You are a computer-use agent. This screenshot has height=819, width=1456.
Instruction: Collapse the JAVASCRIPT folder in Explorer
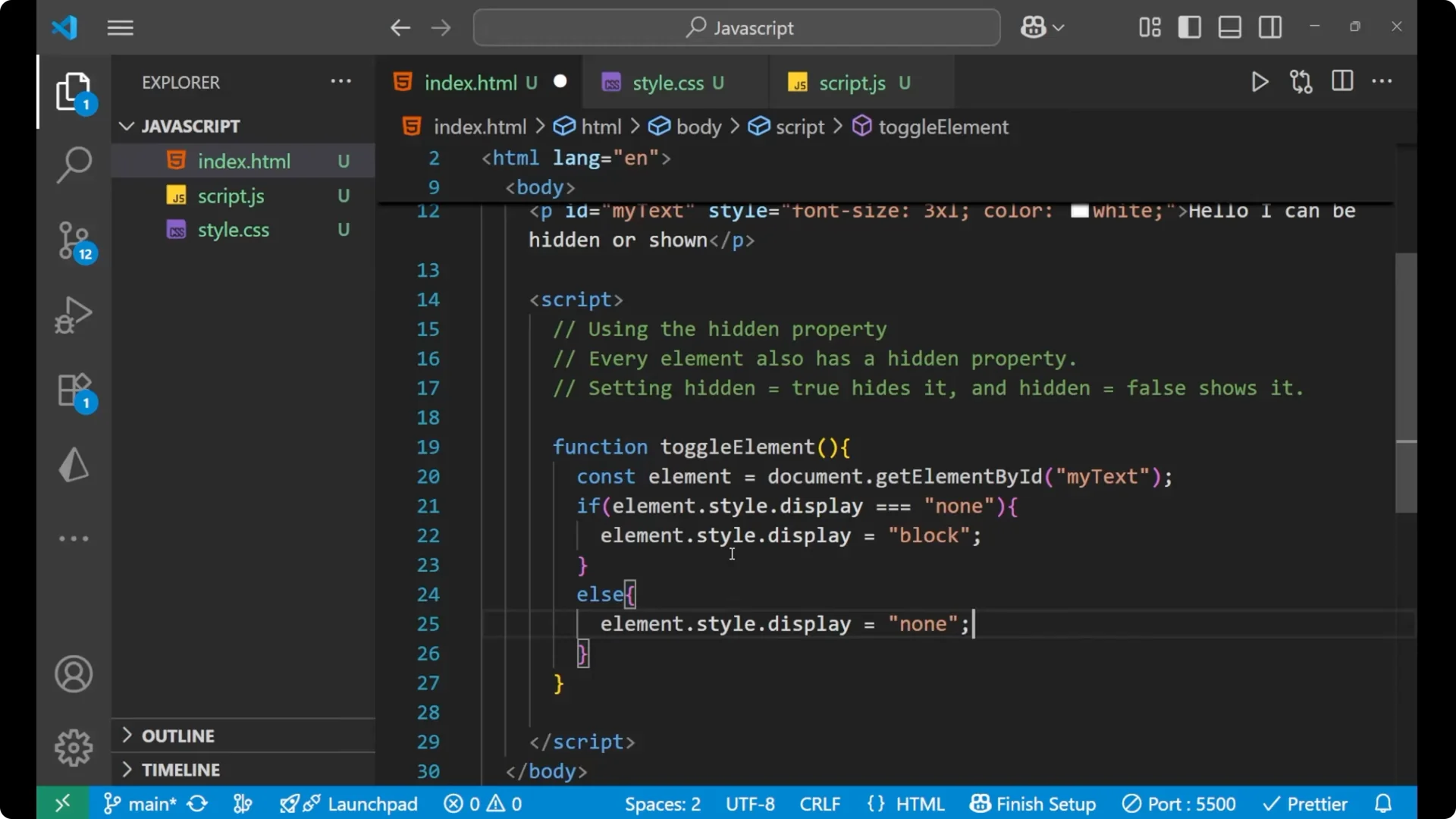tap(126, 126)
